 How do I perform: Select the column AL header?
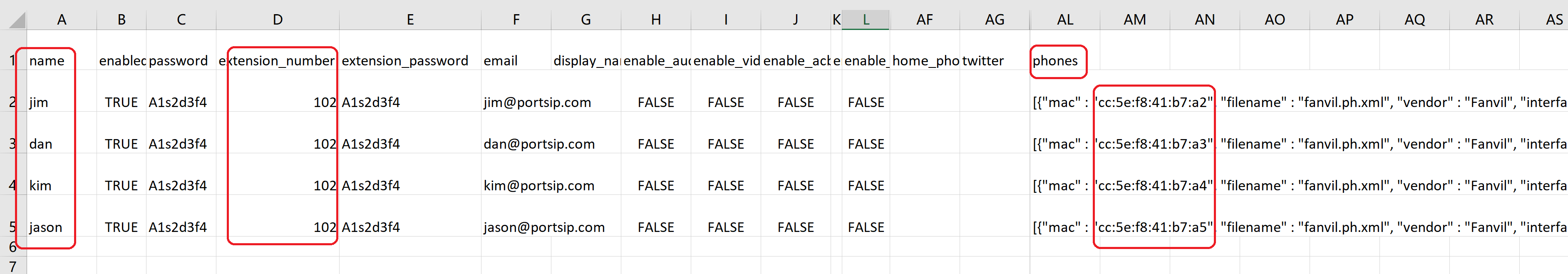(x=1064, y=20)
